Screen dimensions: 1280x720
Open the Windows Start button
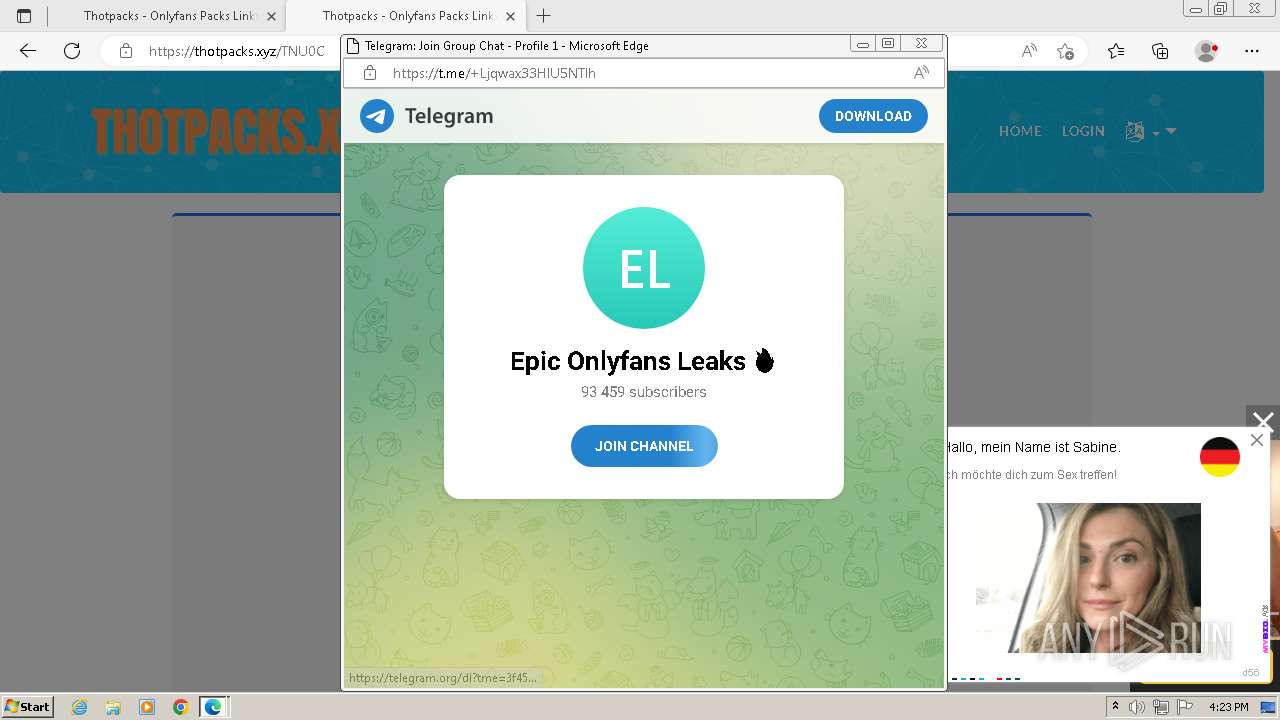28,707
